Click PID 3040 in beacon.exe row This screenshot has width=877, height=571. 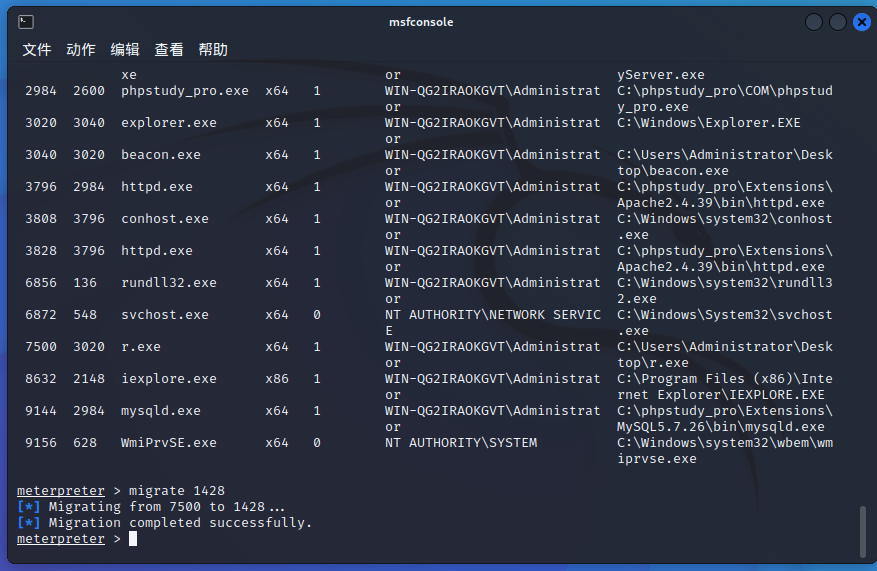click(x=41, y=154)
